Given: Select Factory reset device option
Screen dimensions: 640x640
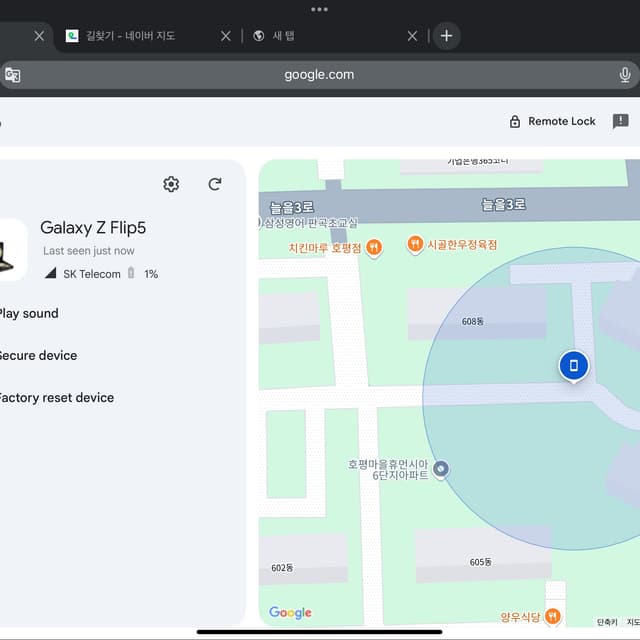Looking at the screenshot, I should point(56,398).
